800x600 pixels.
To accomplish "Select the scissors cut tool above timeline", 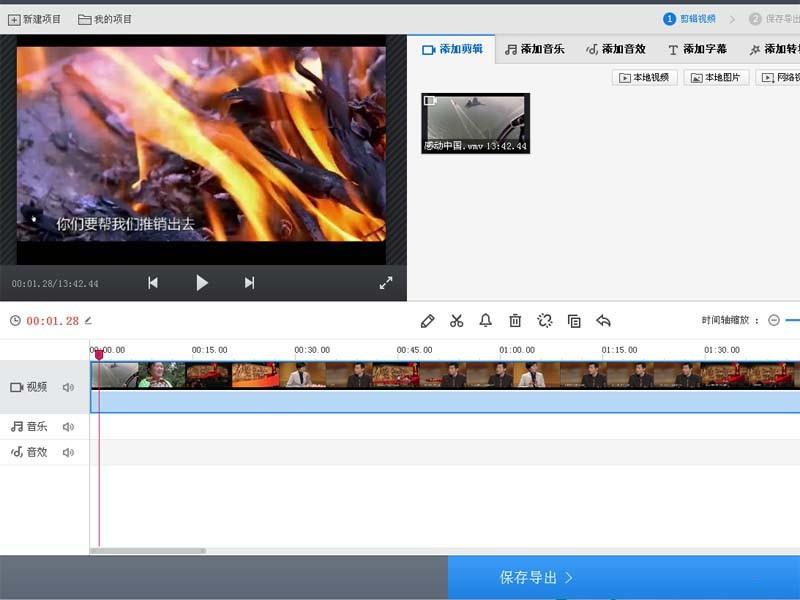I will [x=457, y=321].
